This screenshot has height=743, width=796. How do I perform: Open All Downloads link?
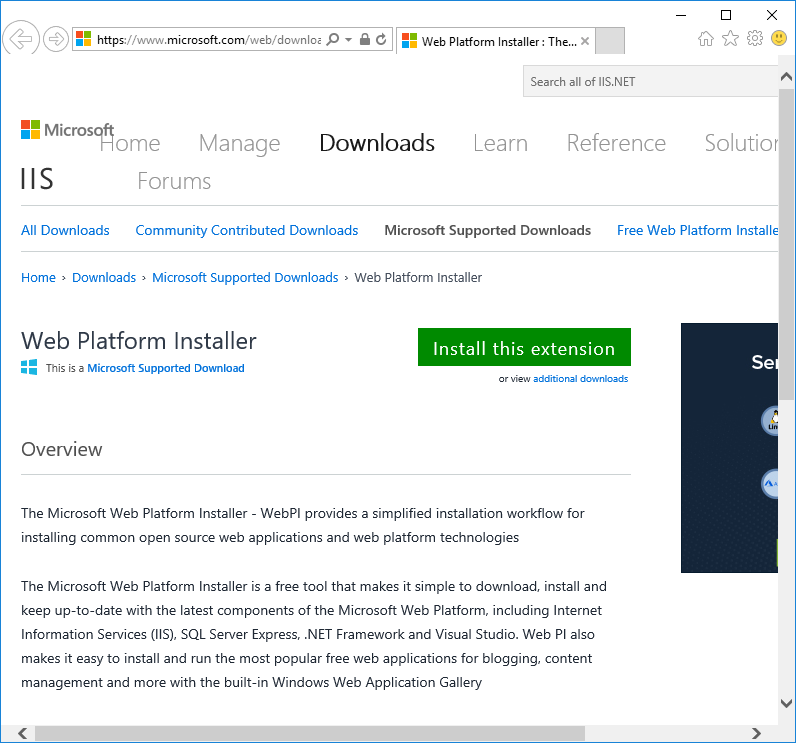point(65,230)
